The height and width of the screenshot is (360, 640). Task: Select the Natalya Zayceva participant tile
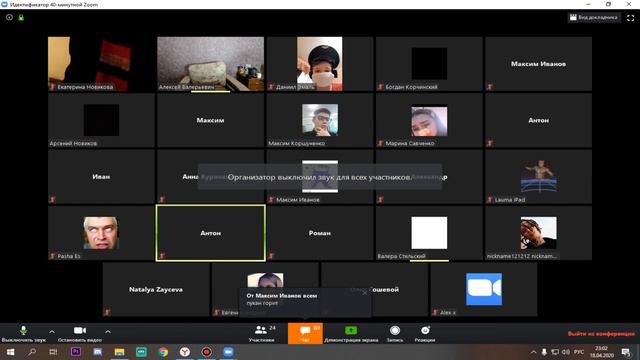click(156, 289)
